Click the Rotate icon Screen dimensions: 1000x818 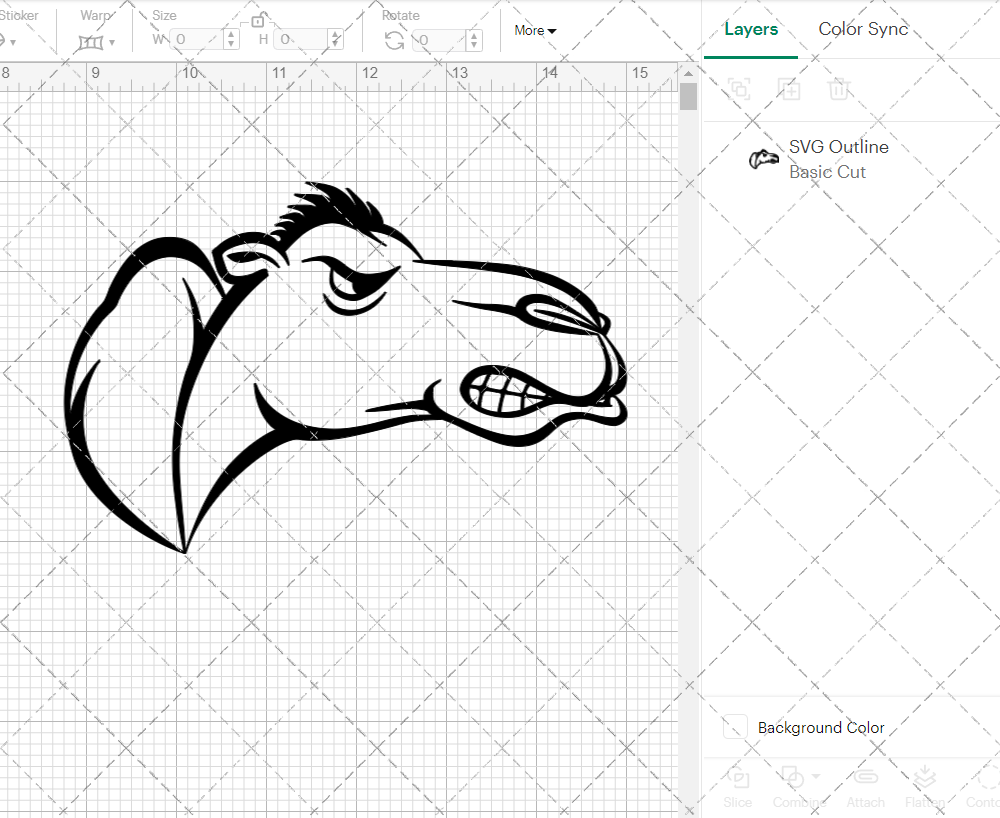coord(395,38)
